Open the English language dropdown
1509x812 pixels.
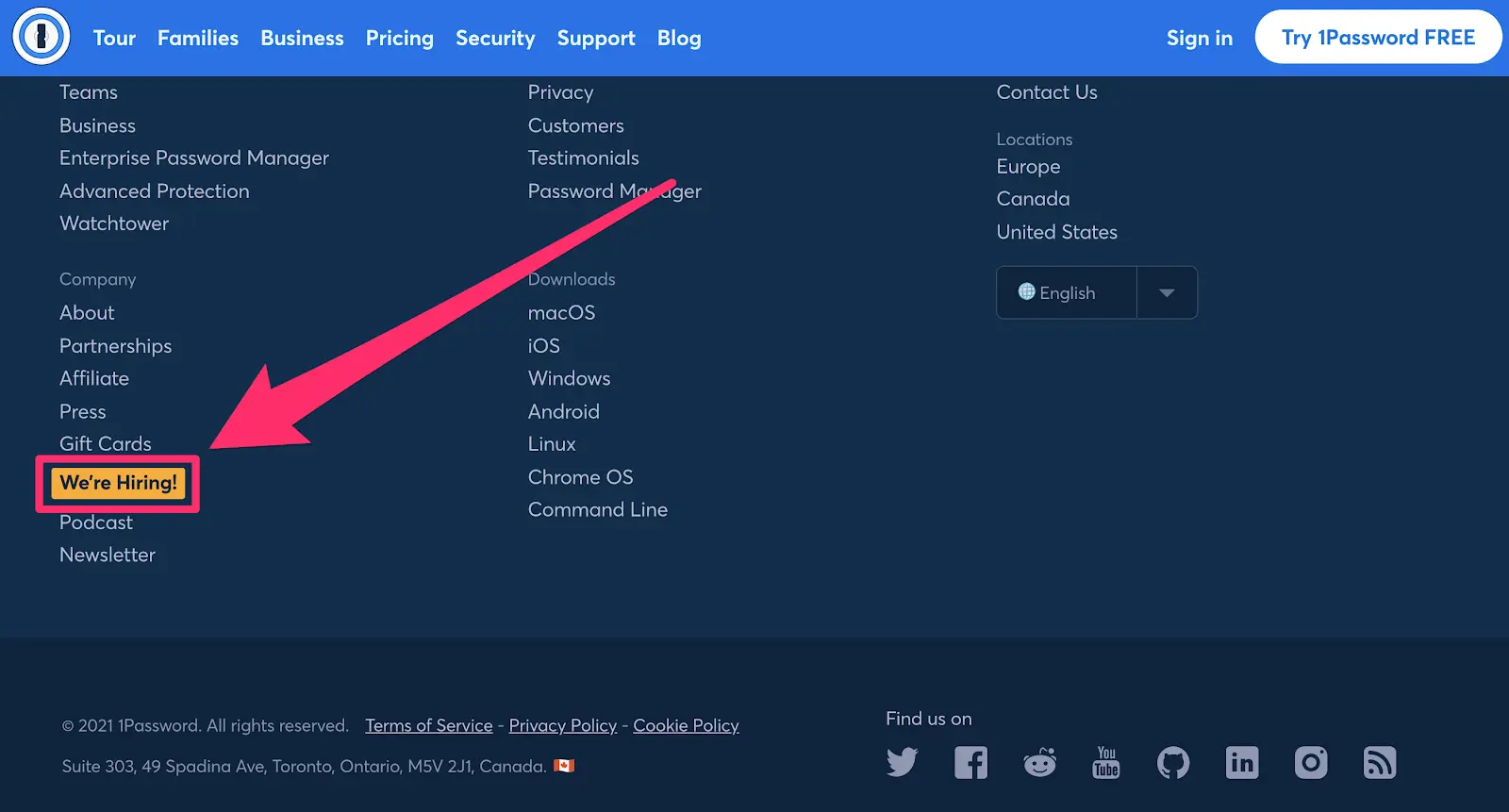point(1097,292)
